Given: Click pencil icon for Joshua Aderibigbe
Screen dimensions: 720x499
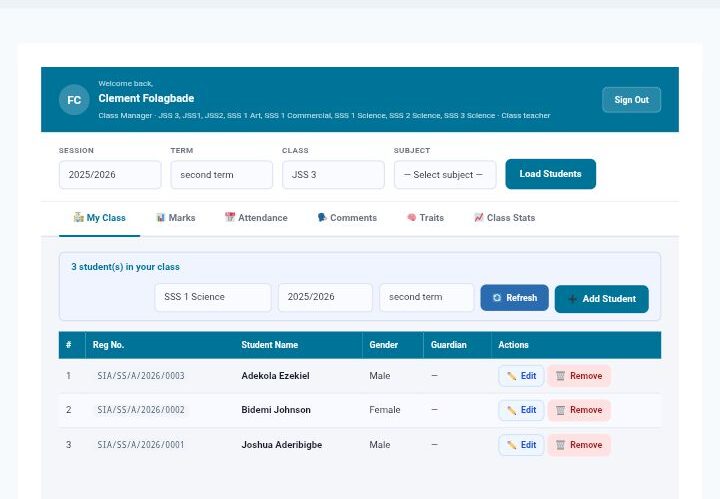Looking at the screenshot, I should coord(512,445).
